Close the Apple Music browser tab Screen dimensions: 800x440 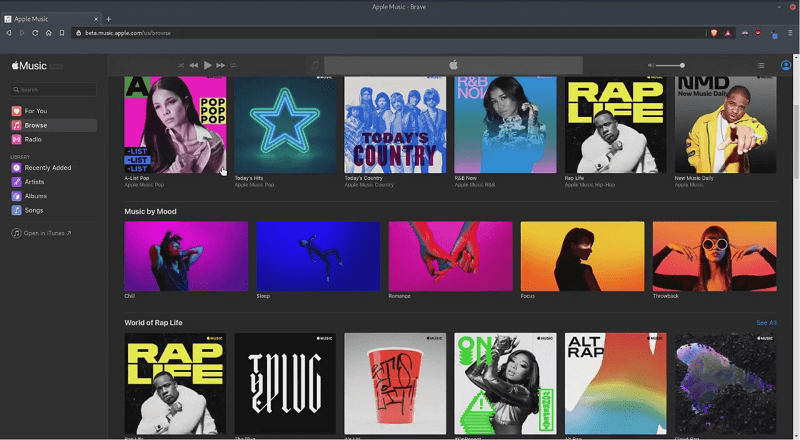point(96,19)
